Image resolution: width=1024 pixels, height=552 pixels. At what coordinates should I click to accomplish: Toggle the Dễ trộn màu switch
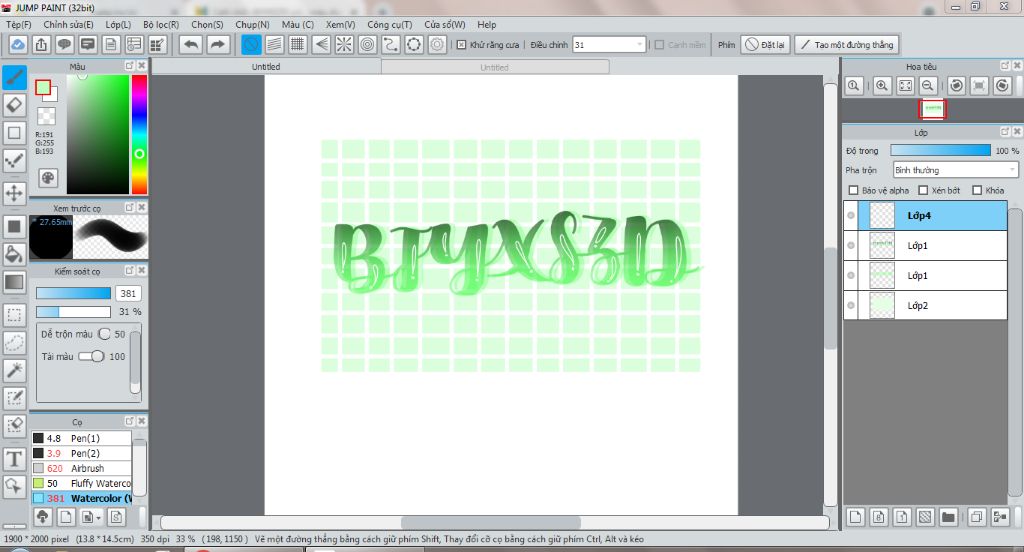click(x=104, y=334)
